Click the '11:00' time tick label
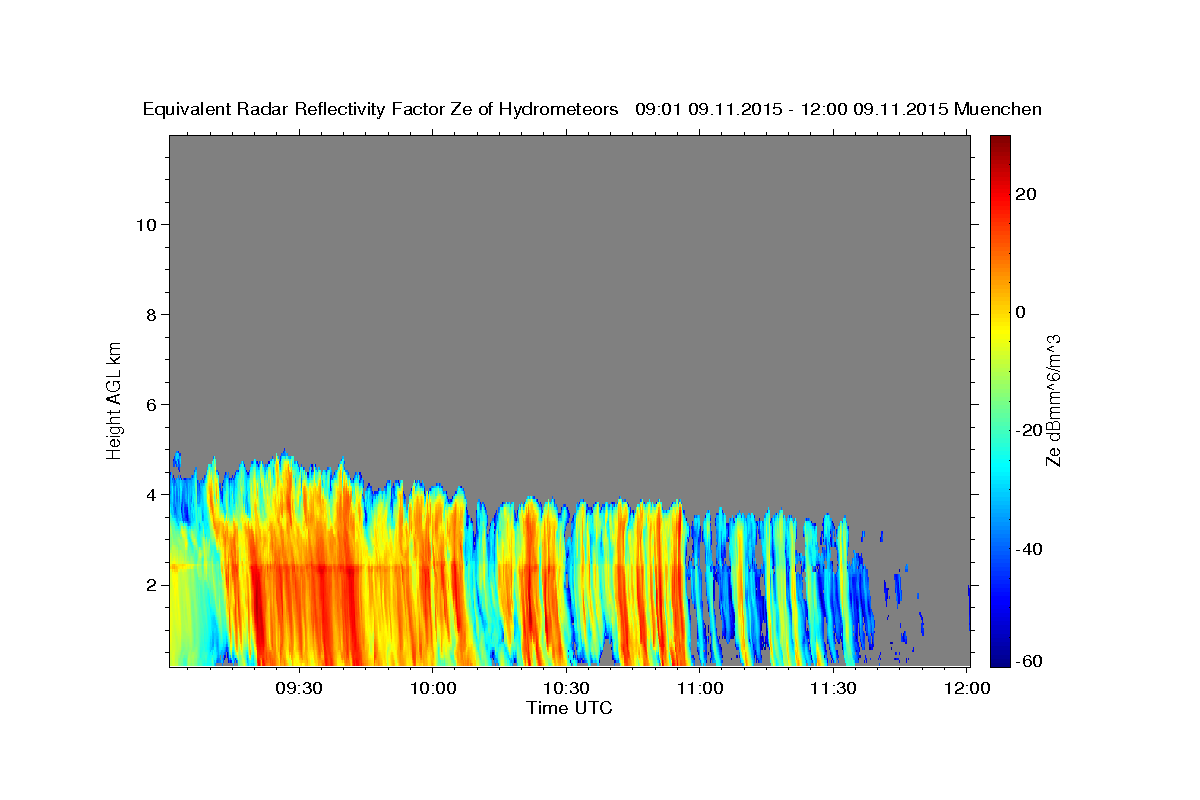1200x800 pixels. coord(700,688)
